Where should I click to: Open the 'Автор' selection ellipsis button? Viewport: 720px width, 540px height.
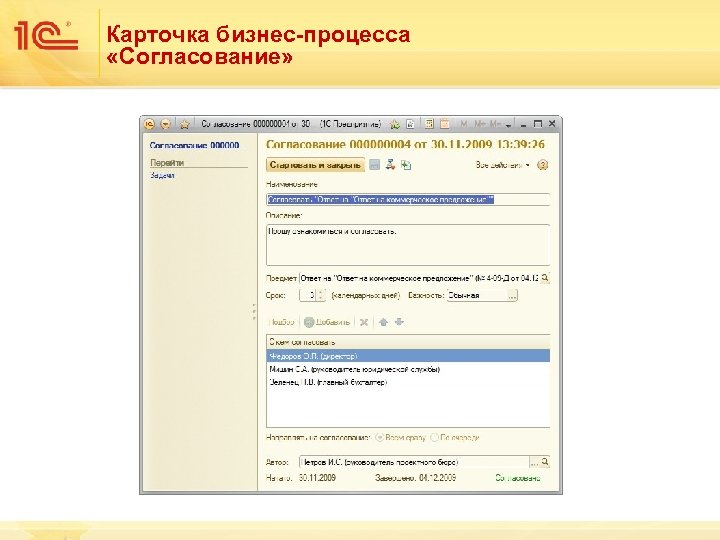coord(534,462)
